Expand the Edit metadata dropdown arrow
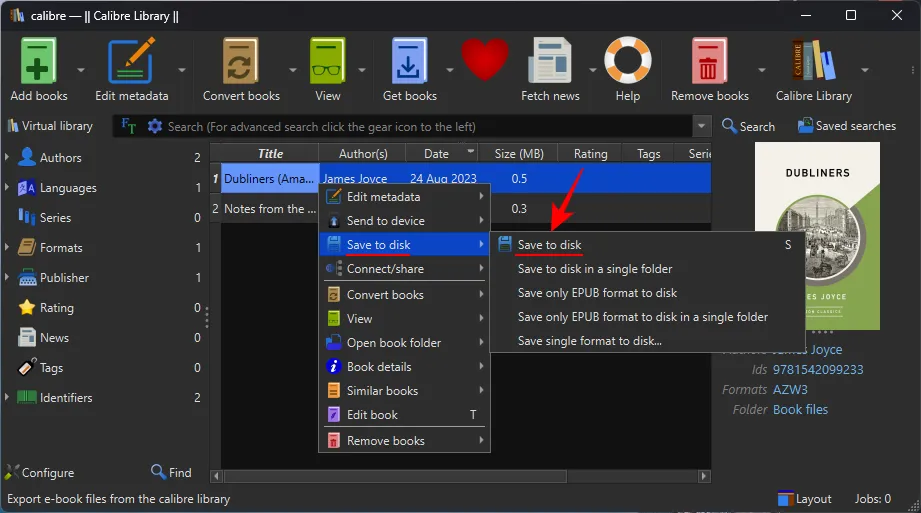This screenshot has width=921, height=513. coord(182,70)
